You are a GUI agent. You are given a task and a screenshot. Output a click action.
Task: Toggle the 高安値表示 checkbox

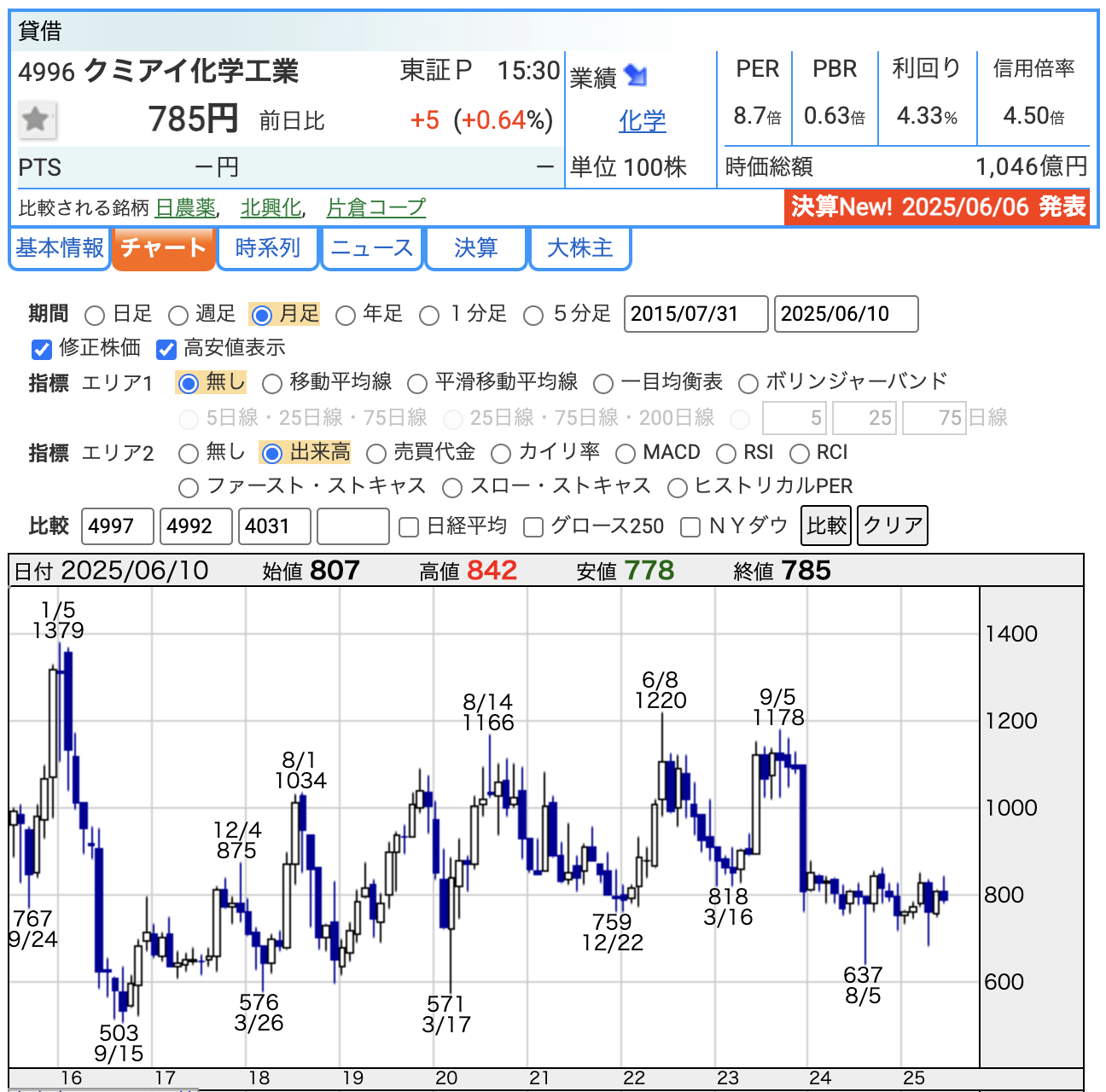[166, 349]
